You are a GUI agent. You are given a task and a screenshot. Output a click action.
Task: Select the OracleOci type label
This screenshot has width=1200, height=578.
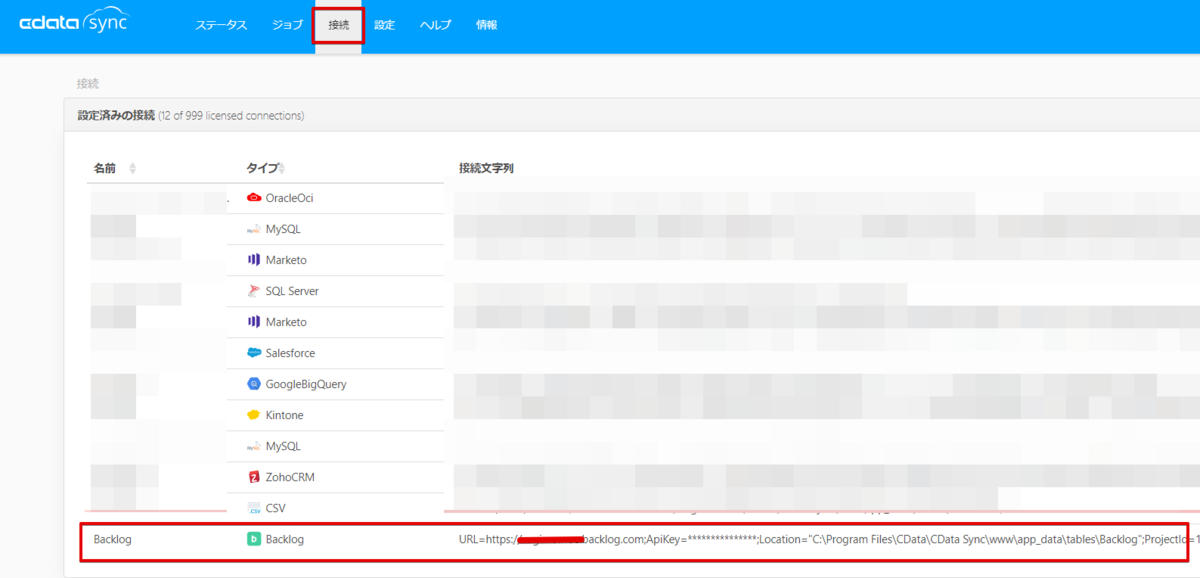click(x=289, y=198)
